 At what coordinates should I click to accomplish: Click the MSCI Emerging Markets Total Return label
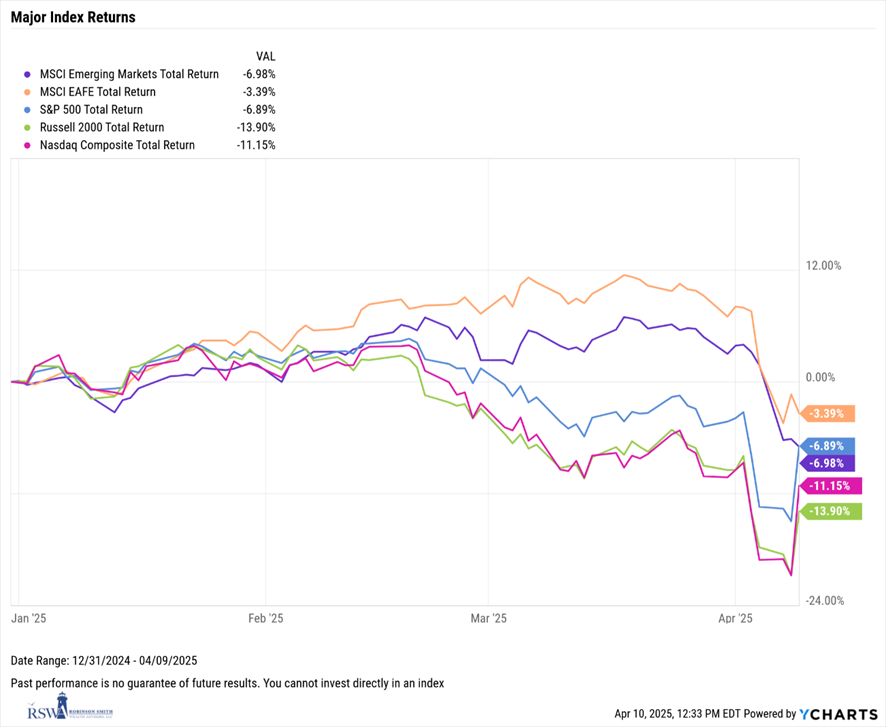(129, 73)
